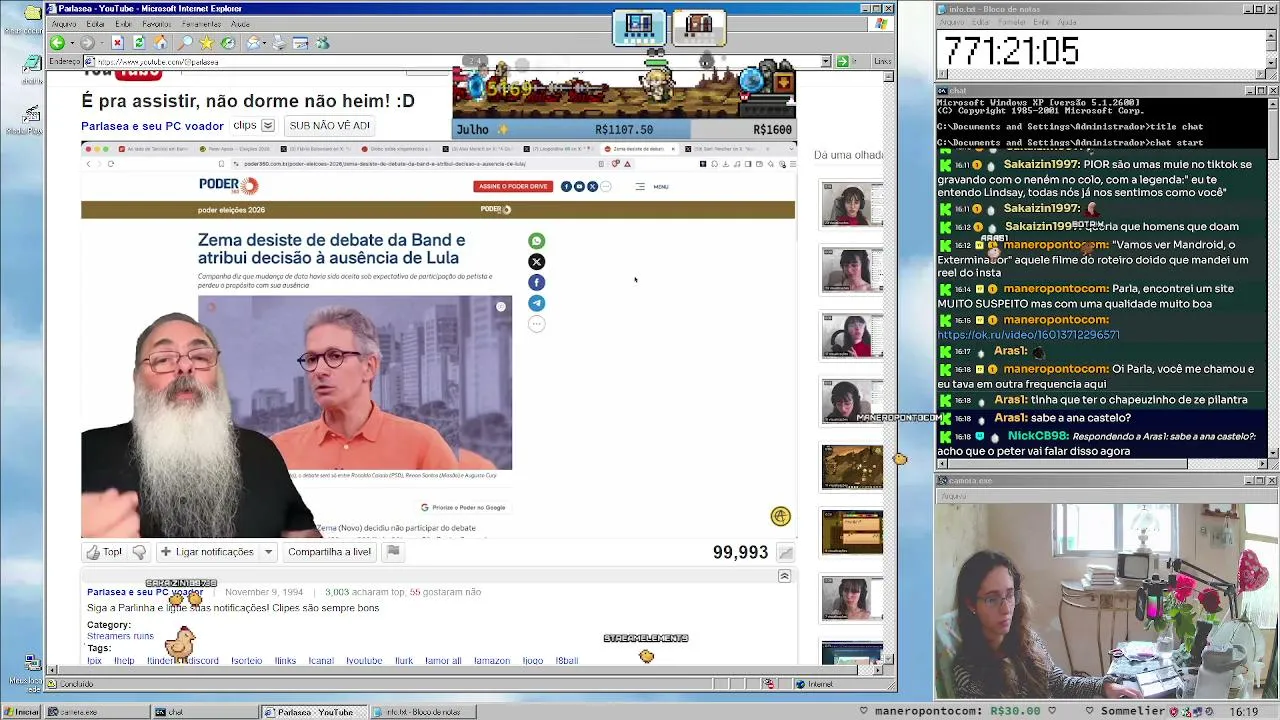Collapse the video description panel
Image resolution: width=1280 pixels, height=720 pixels.
[x=784, y=577]
